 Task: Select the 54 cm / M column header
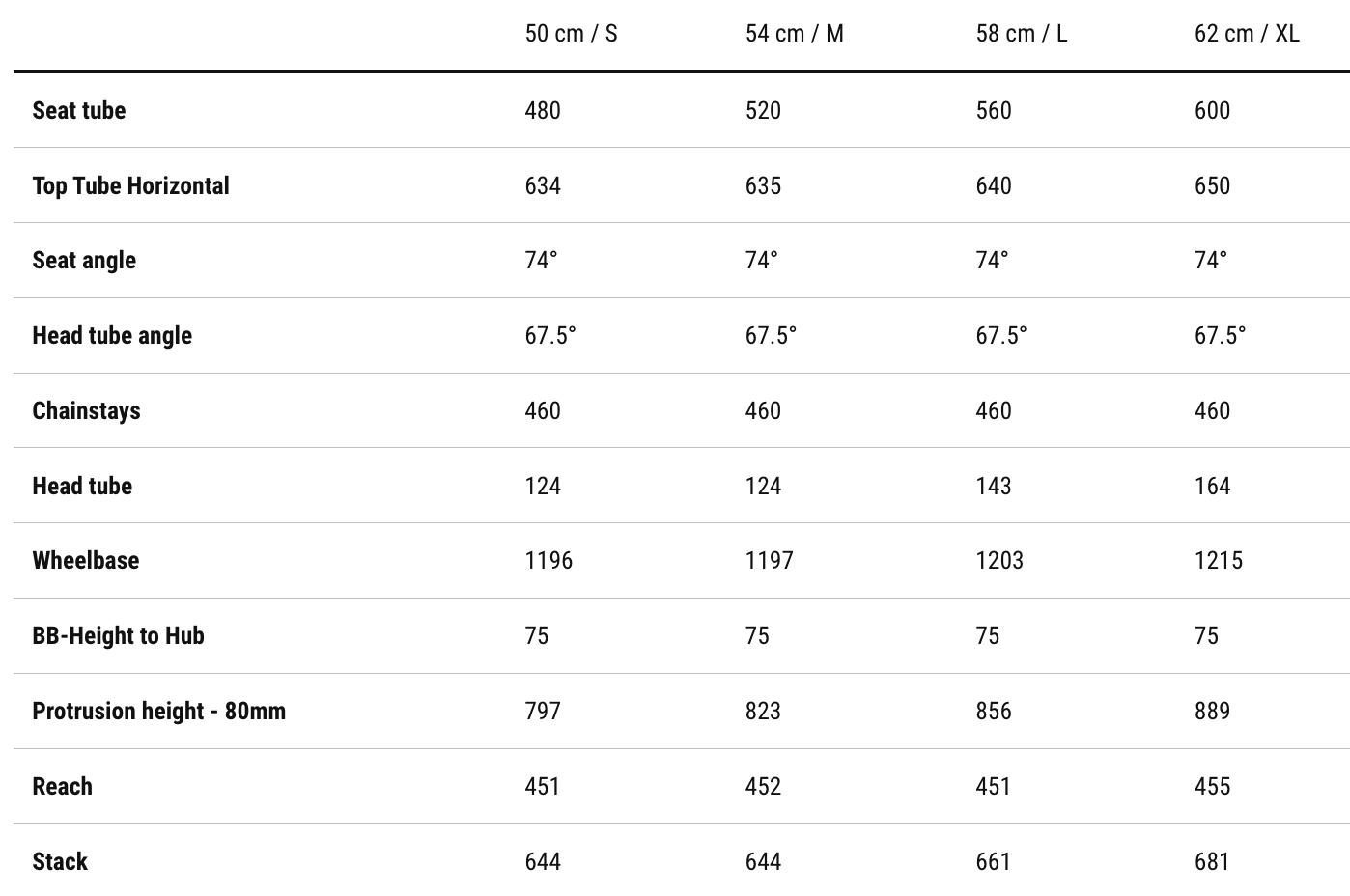pos(794,34)
